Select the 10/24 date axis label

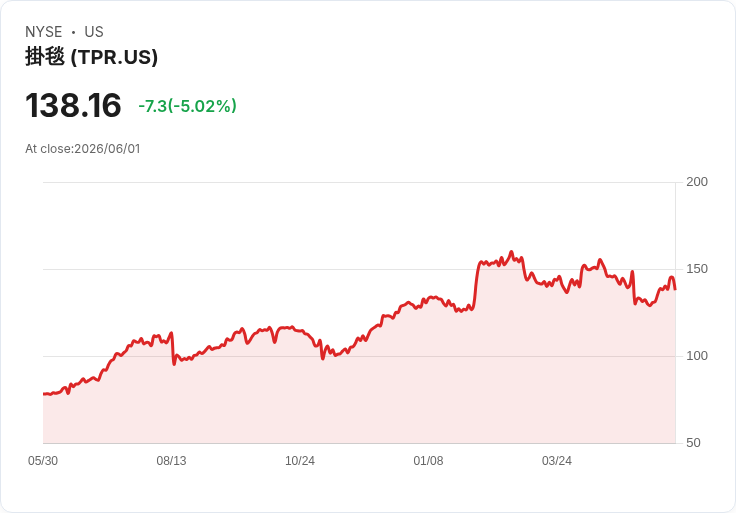coord(300,461)
